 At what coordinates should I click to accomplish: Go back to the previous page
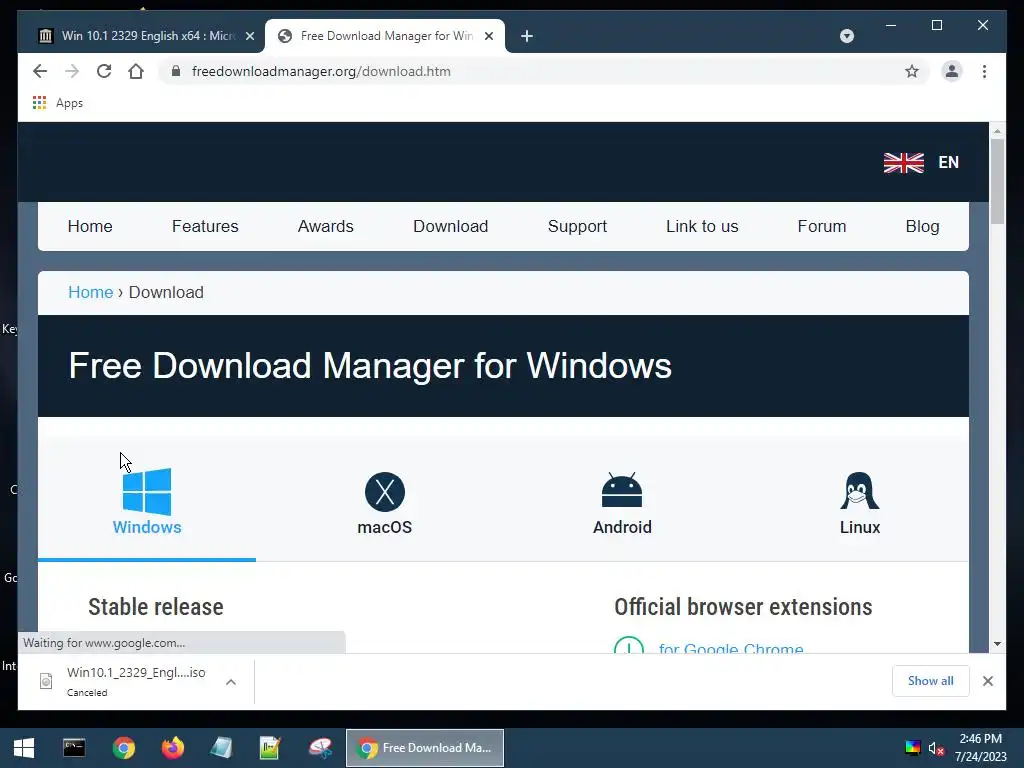click(x=40, y=71)
